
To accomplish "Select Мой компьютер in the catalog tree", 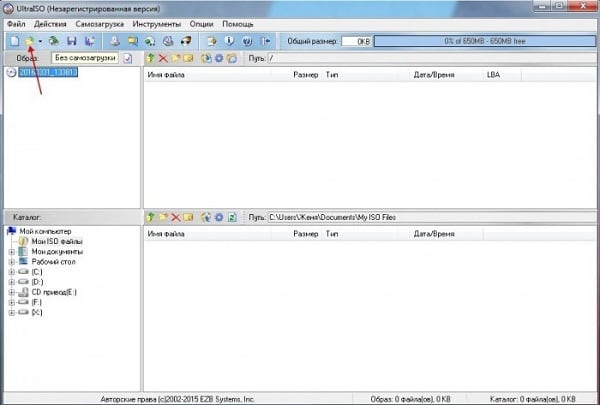I will tap(45, 231).
